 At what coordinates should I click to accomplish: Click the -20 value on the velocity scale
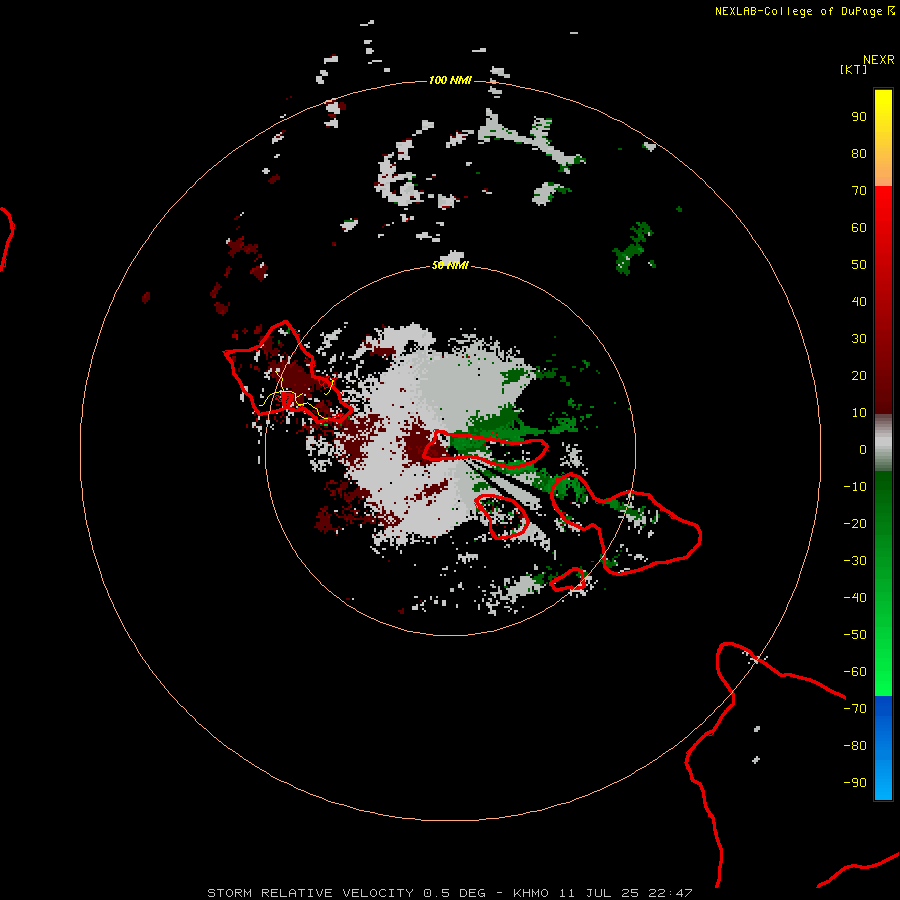855,524
